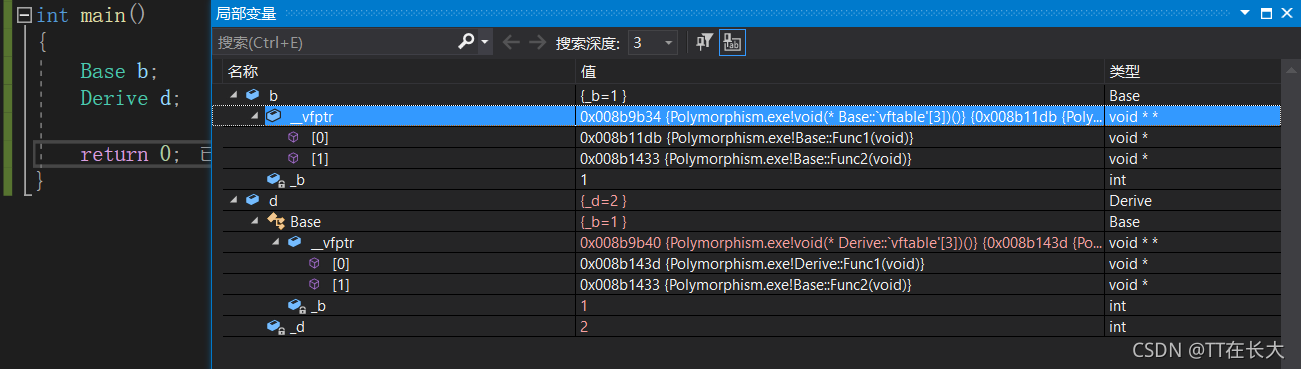Open the 局部变量 window position dropdown arrow
The image size is (1301, 369).
click(x=1245, y=12)
